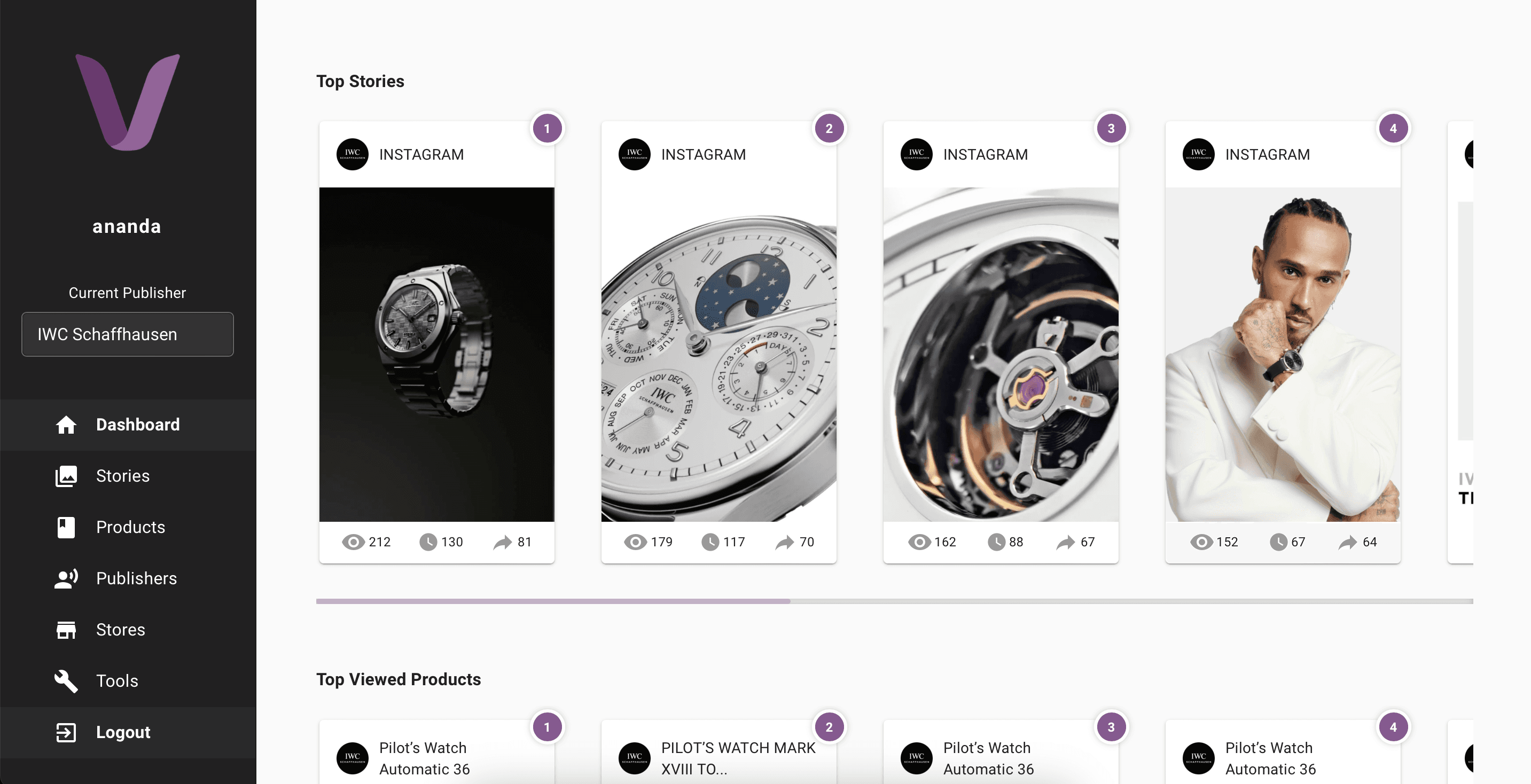Click the purple V logo

tap(127, 101)
